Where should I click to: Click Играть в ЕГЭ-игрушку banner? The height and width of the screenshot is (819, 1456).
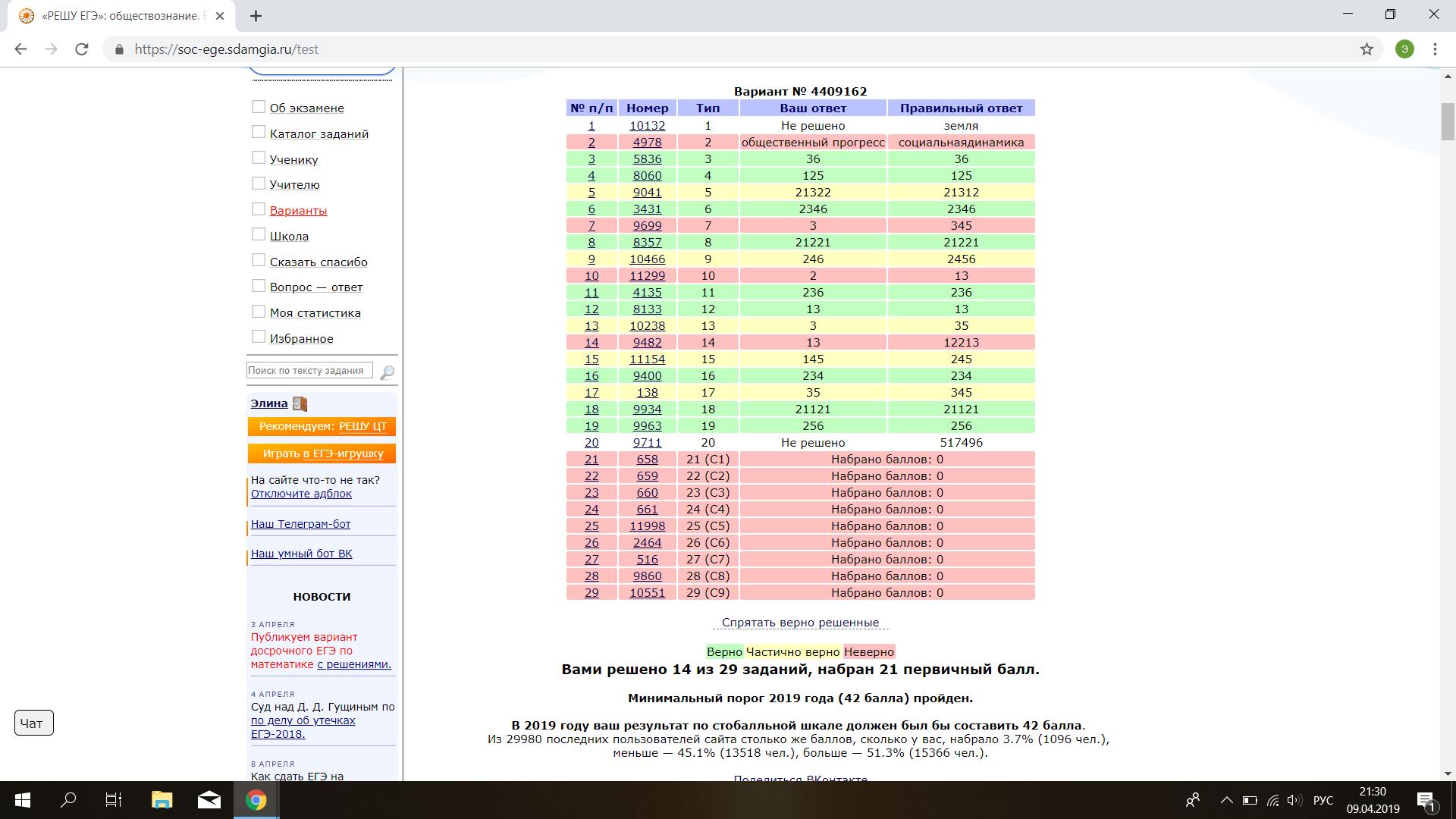tap(322, 453)
